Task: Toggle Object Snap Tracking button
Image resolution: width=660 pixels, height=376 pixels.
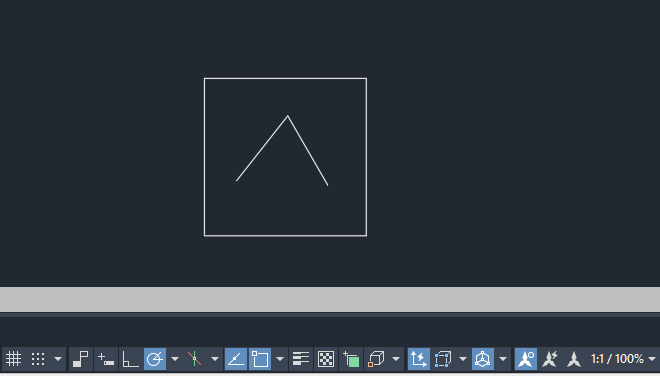Action: point(236,359)
